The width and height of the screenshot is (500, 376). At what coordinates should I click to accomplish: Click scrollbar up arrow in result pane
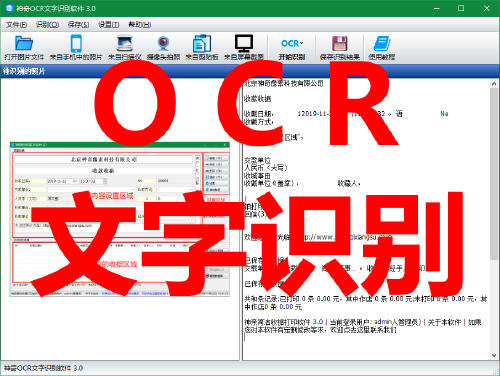[x=494, y=84]
